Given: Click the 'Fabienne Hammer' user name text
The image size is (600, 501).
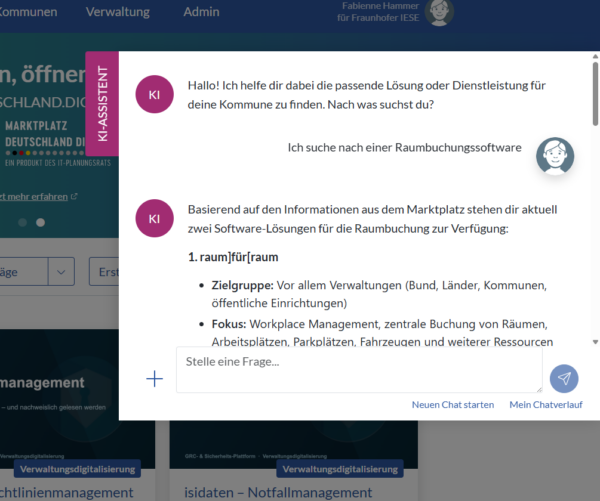Looking at the screenshot, I should [x=380, y=6].
